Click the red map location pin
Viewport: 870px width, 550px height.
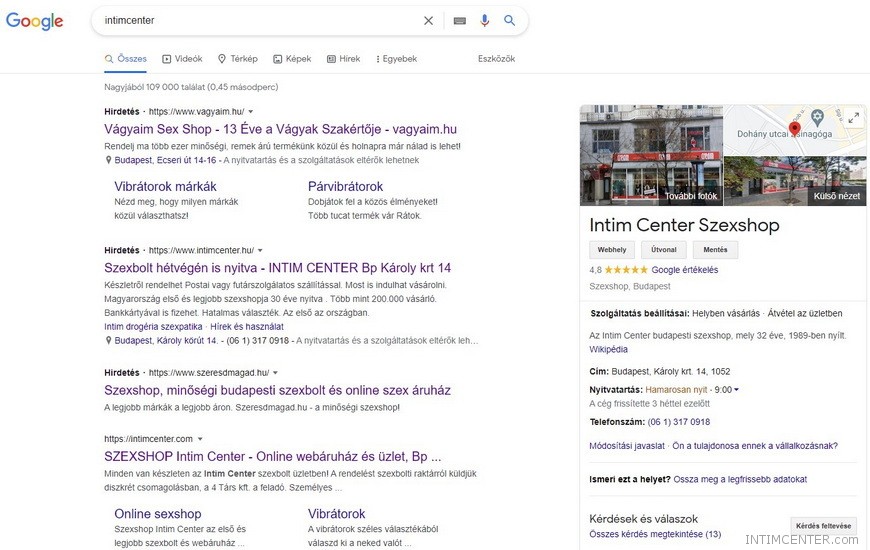[x=794, y=128]
